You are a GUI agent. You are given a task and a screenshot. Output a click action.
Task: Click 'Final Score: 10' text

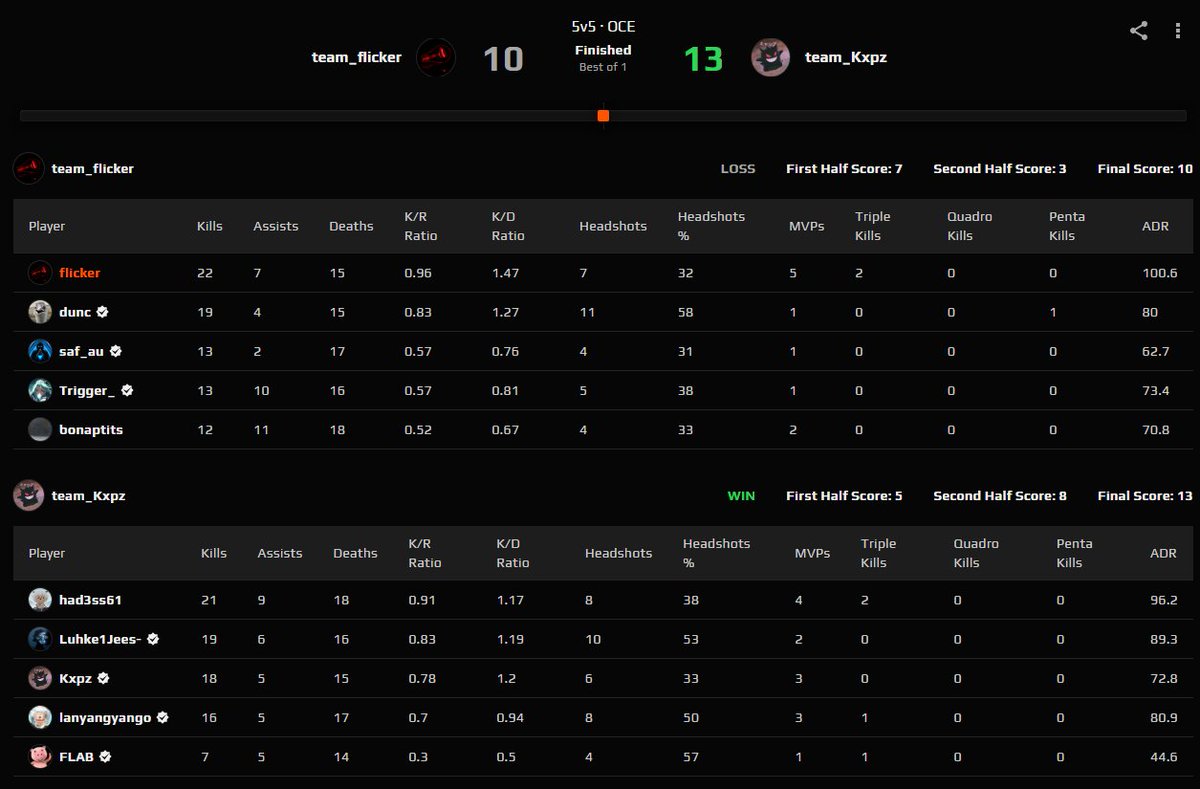click(1145, 168)
